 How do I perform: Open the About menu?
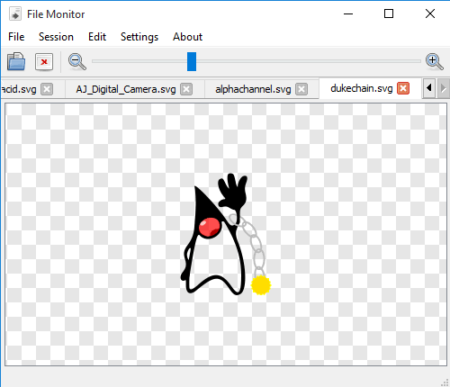187,37
